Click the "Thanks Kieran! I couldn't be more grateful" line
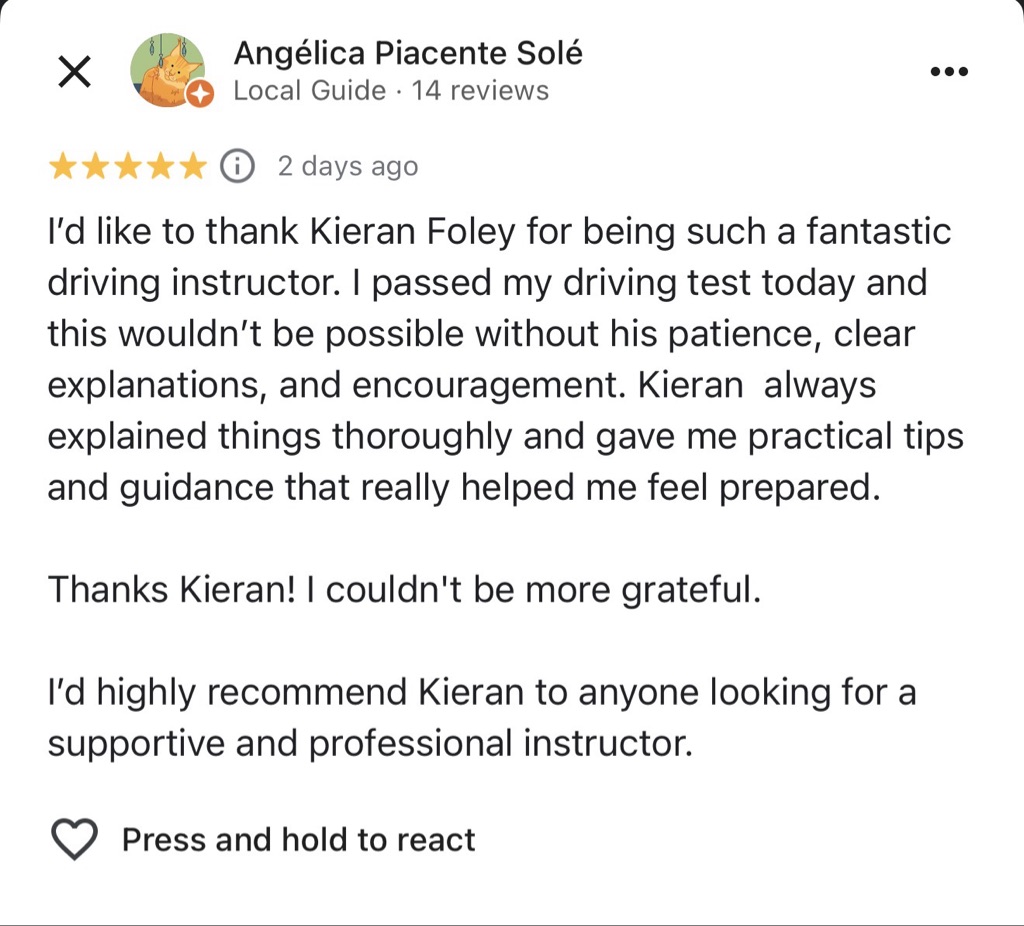Viewport: 1024px width, 926px height. [404, 590]
